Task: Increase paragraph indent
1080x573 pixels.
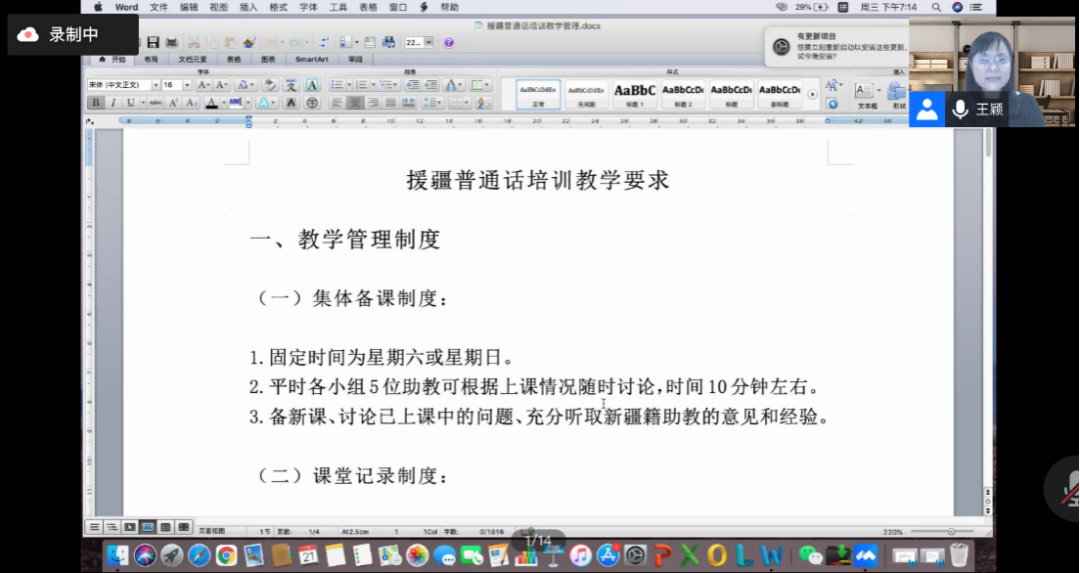Action: pos(431,85)
